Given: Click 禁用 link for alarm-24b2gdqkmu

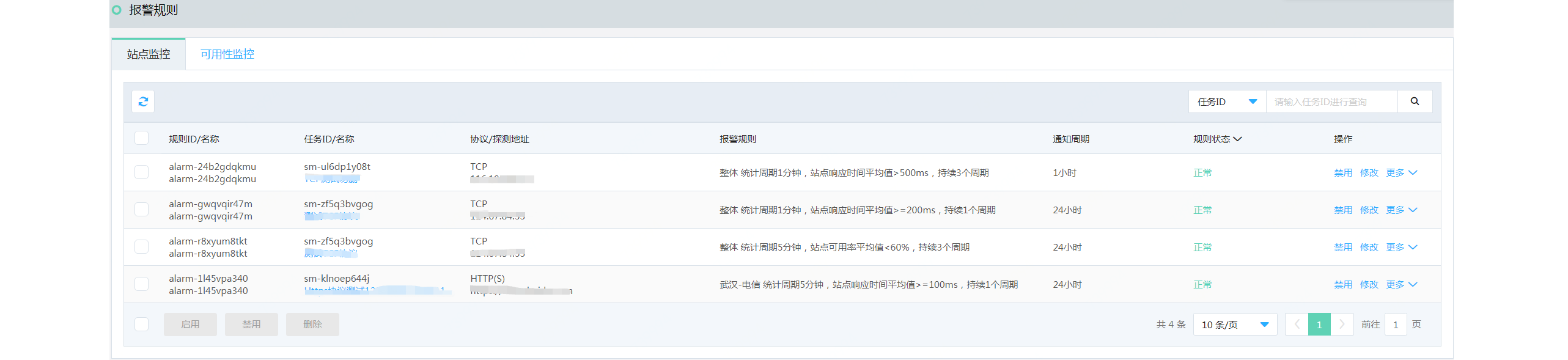Looking at the screenshot, I should point(1342,173).
